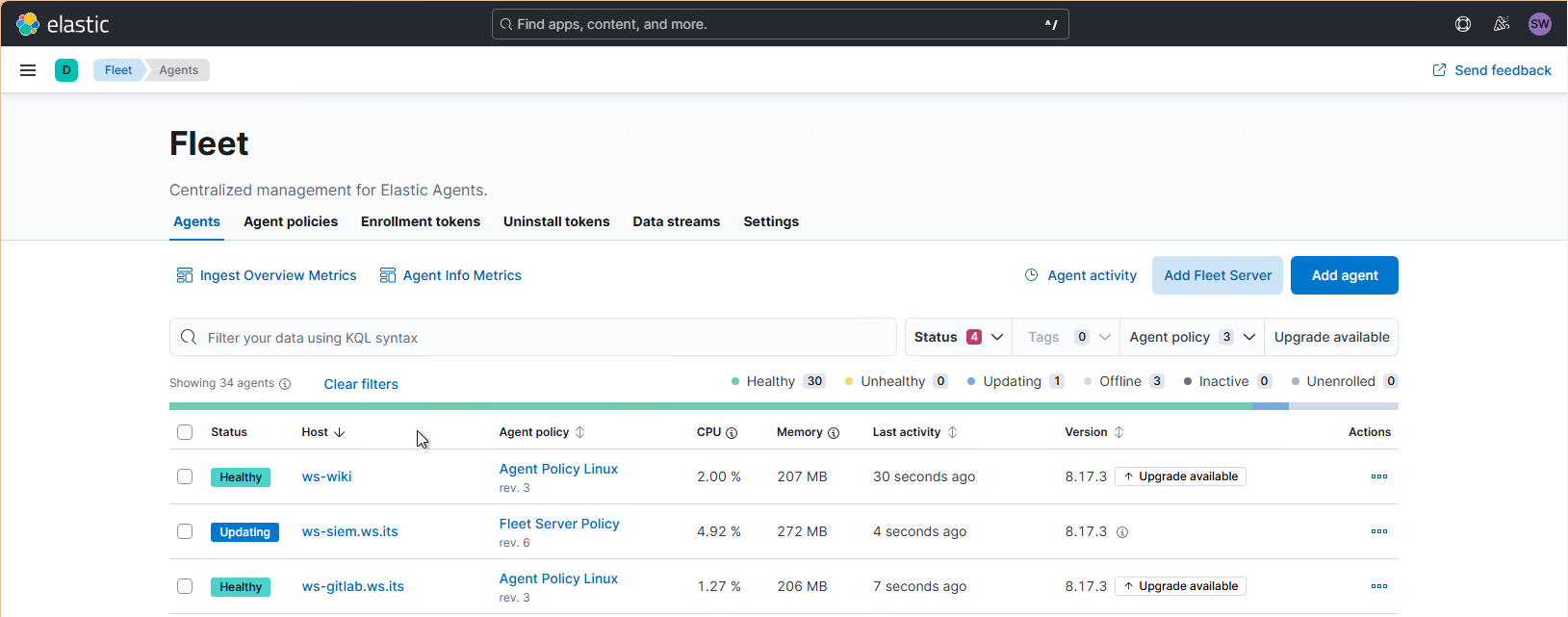Click the Last activity column sort icon
Viewport: 1568px width, 617px height.
tap(953, 432)
